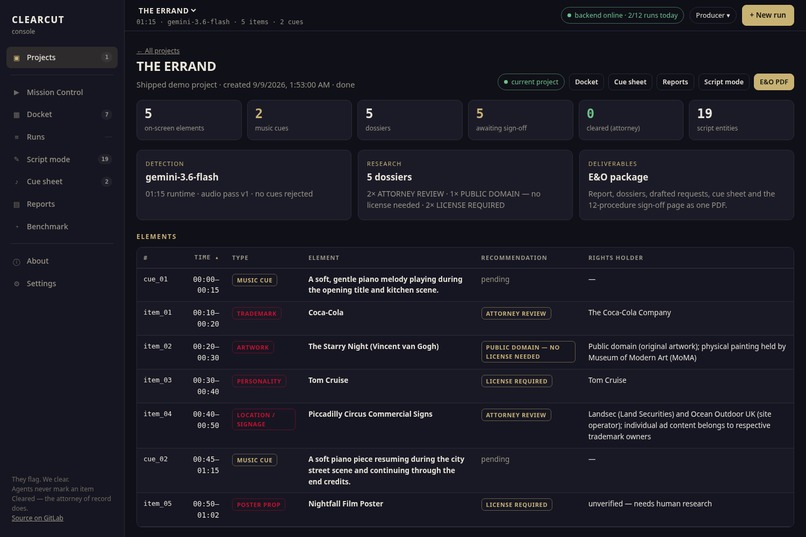The height and width of the screenshot is (537, 806).
Task: Follow the All projects back link
Action: coord(158,51)
